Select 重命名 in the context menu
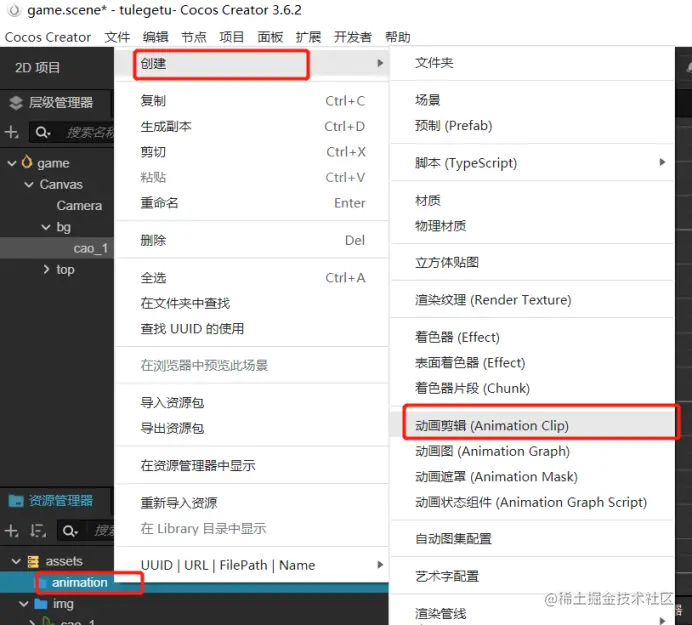692x625 pixels. pyautogui.click(x=252, y=203)
